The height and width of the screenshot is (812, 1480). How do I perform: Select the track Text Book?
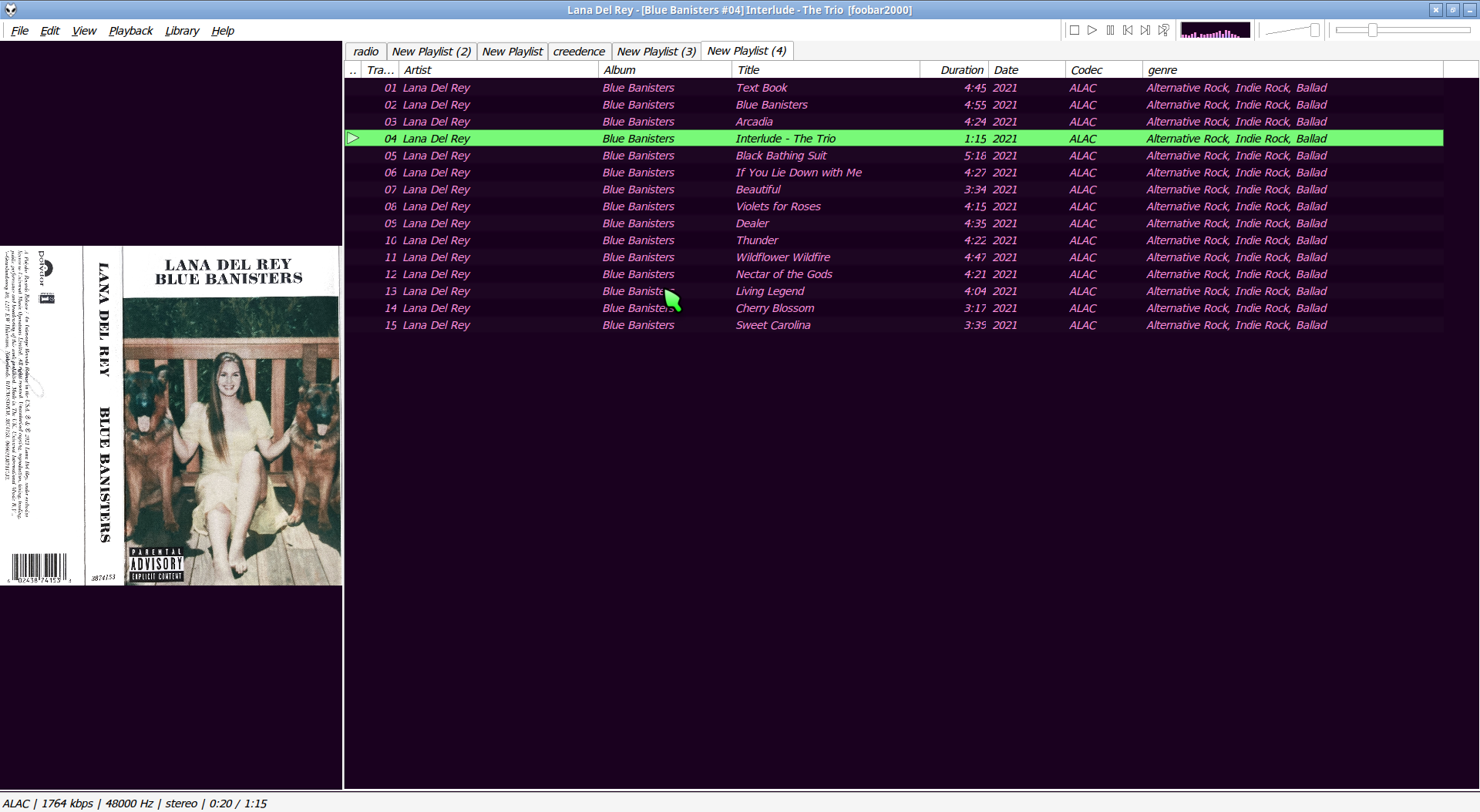click(x=894, y=88)
